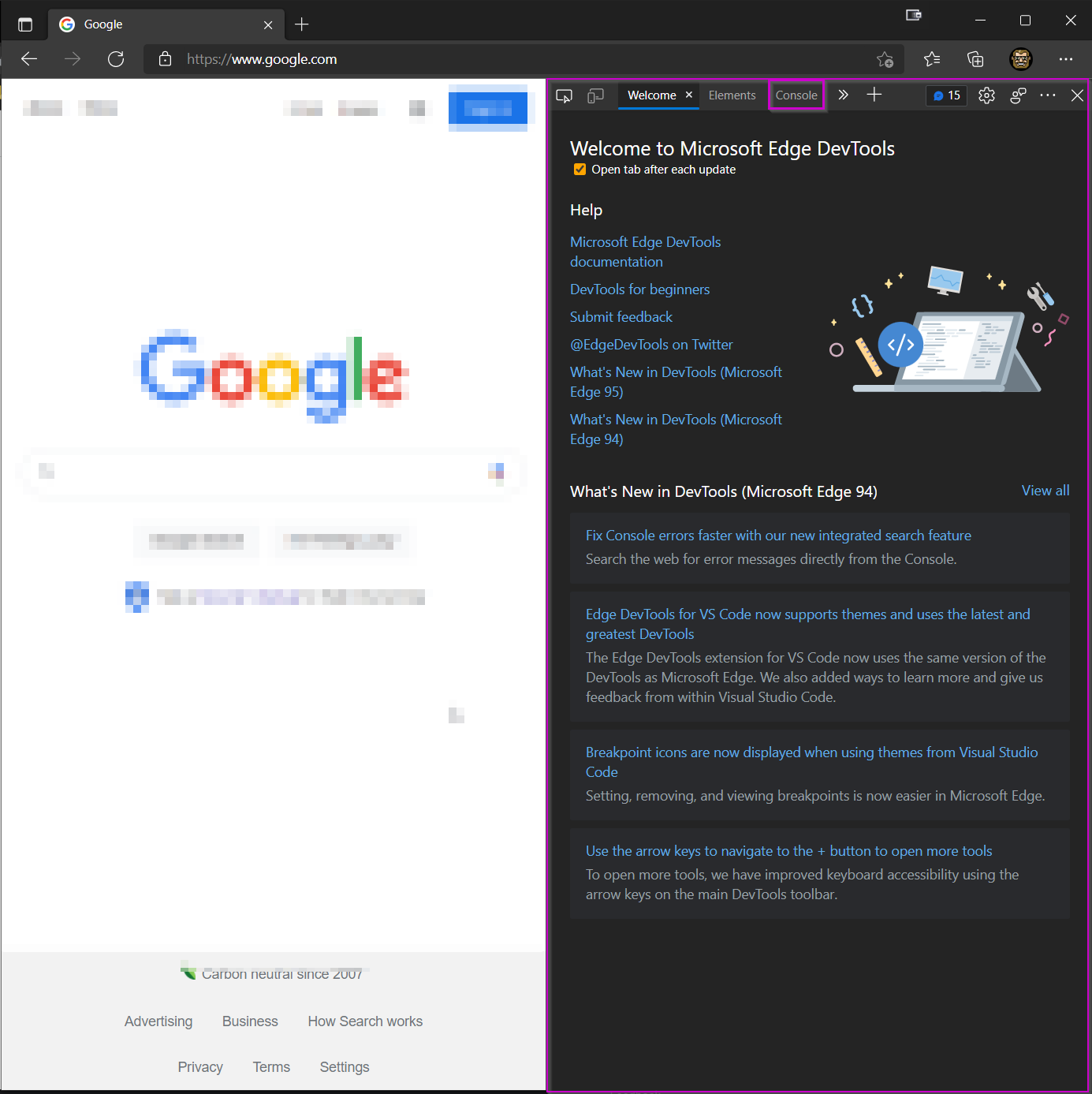Screen dimensions: 1092x1094
Task: Open the Console tab
Action: coord(796,95)
